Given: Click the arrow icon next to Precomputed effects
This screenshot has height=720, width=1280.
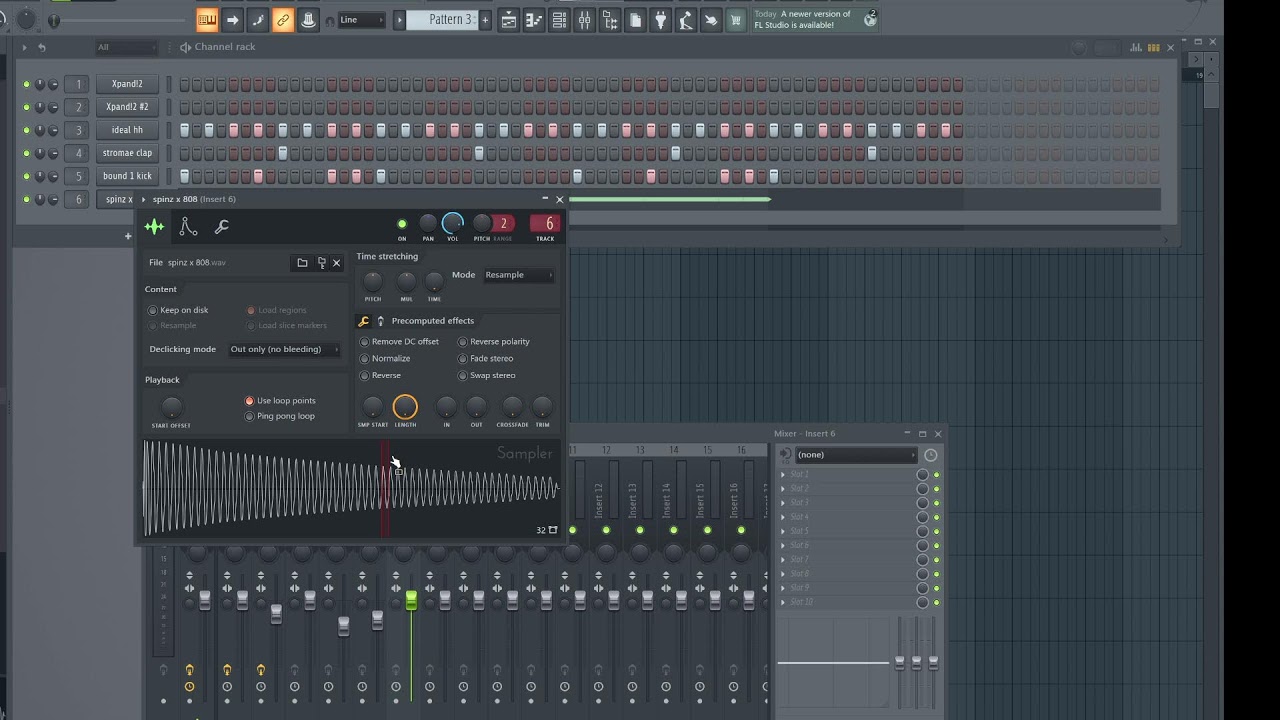Looking at the screenshot, I should (380, 321).
